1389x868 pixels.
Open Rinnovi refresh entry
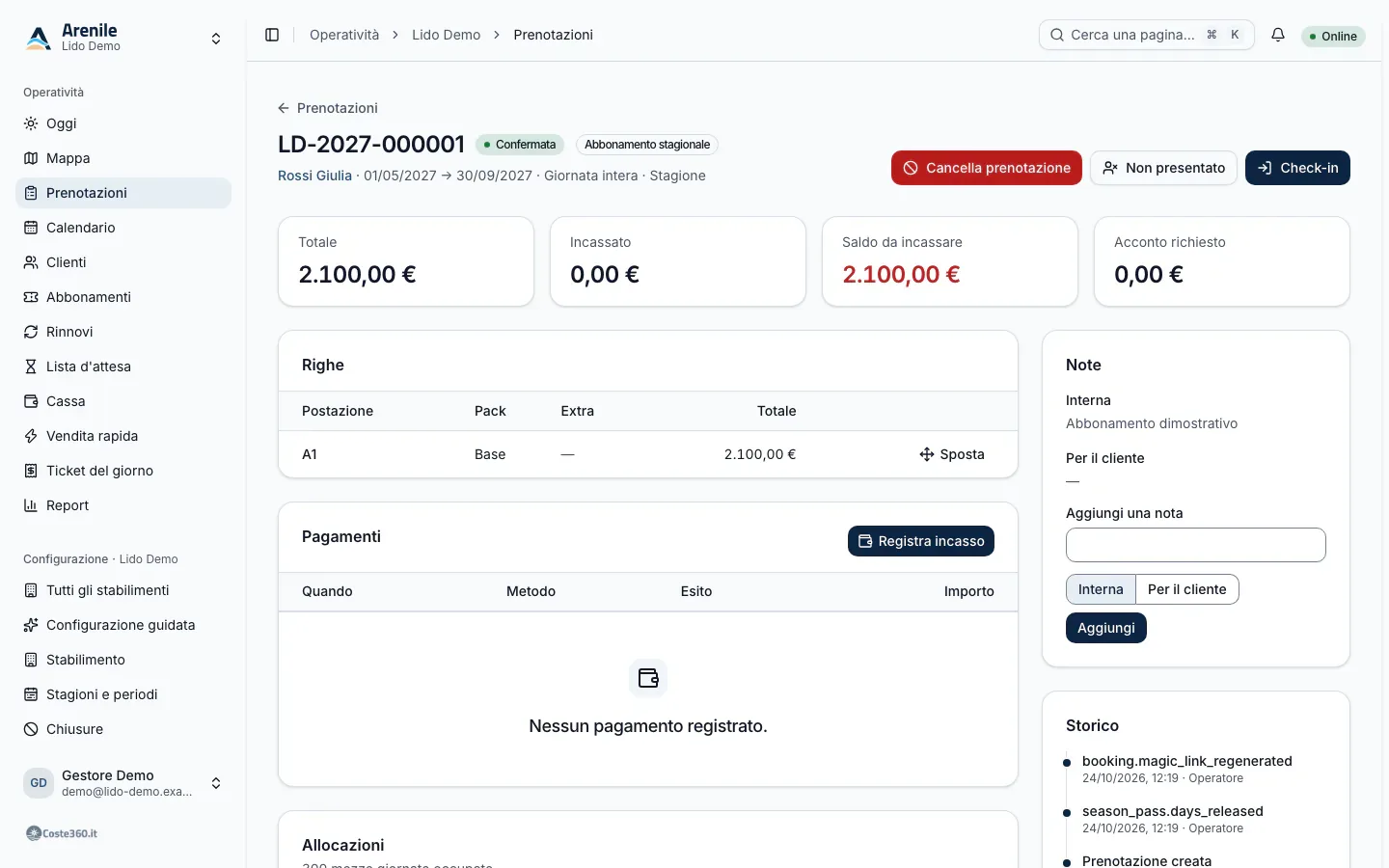click(123, 332)
